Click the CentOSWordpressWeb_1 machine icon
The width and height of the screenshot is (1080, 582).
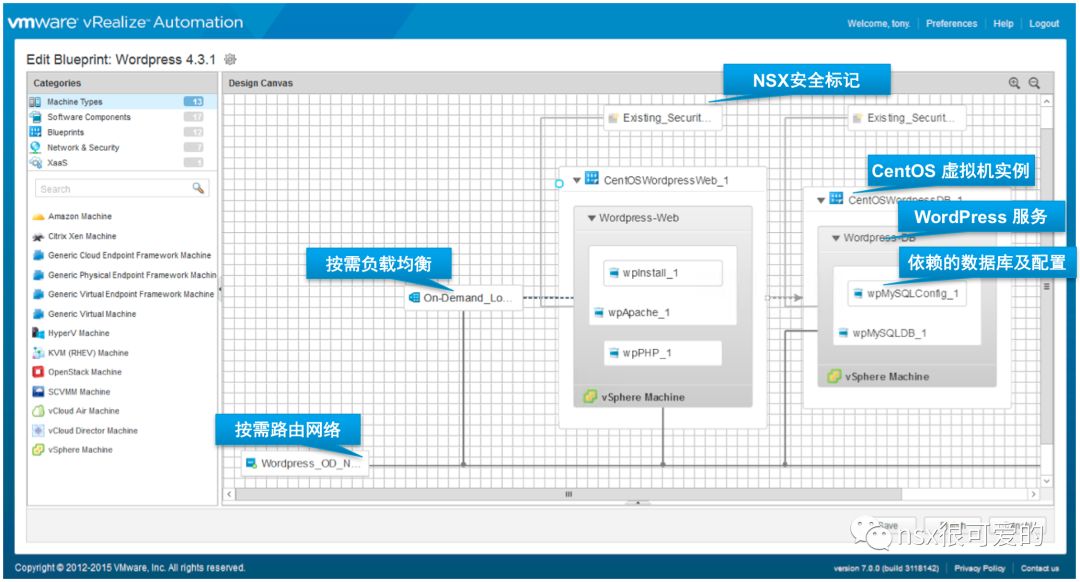pos(592,178)
